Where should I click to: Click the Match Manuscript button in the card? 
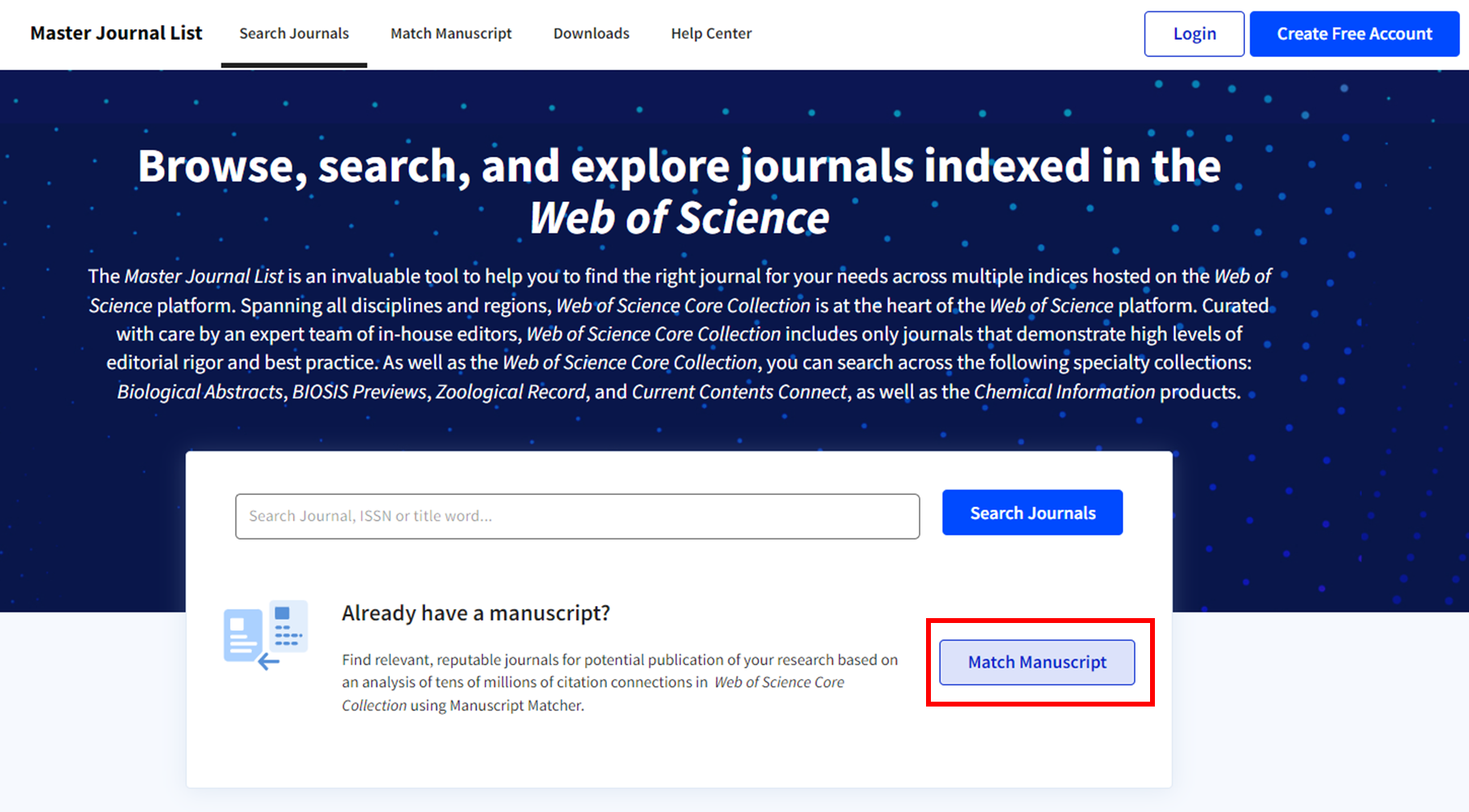1037,662
